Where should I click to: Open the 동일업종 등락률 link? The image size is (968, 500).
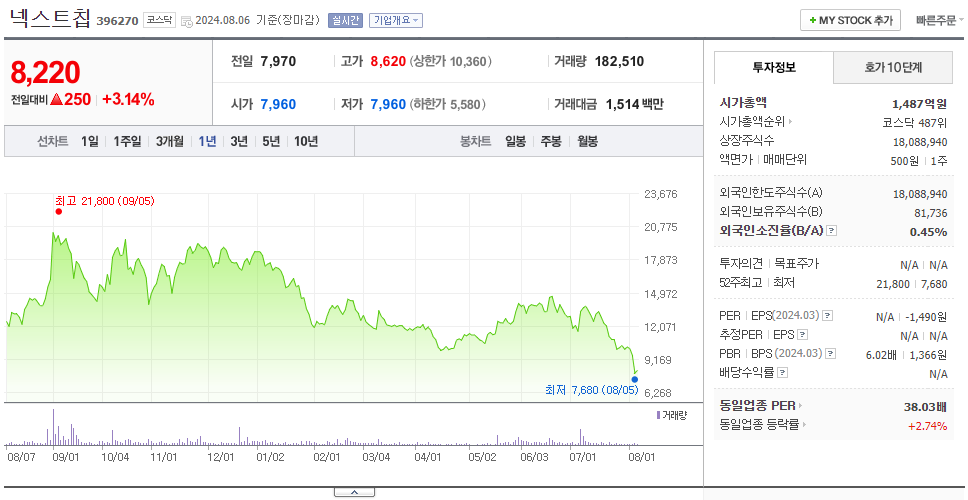tap(763, 425)
